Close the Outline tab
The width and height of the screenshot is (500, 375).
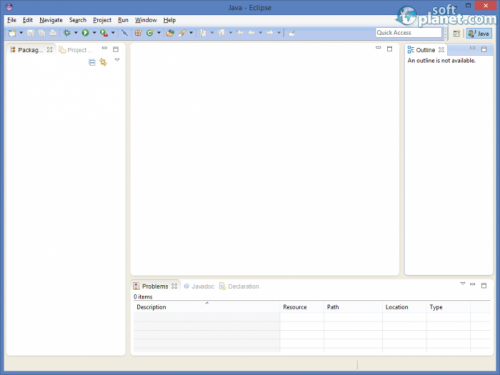point(441,50)
